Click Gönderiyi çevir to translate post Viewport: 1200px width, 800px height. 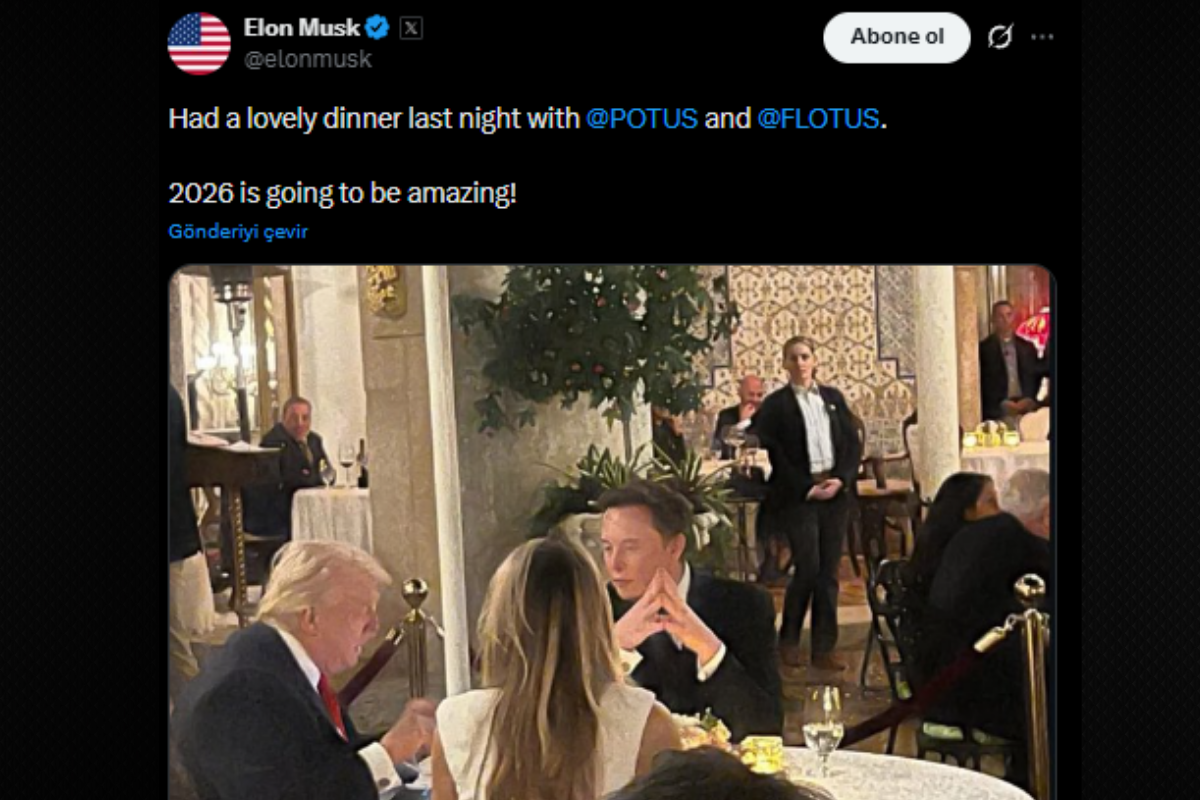(x=238, y=231)
